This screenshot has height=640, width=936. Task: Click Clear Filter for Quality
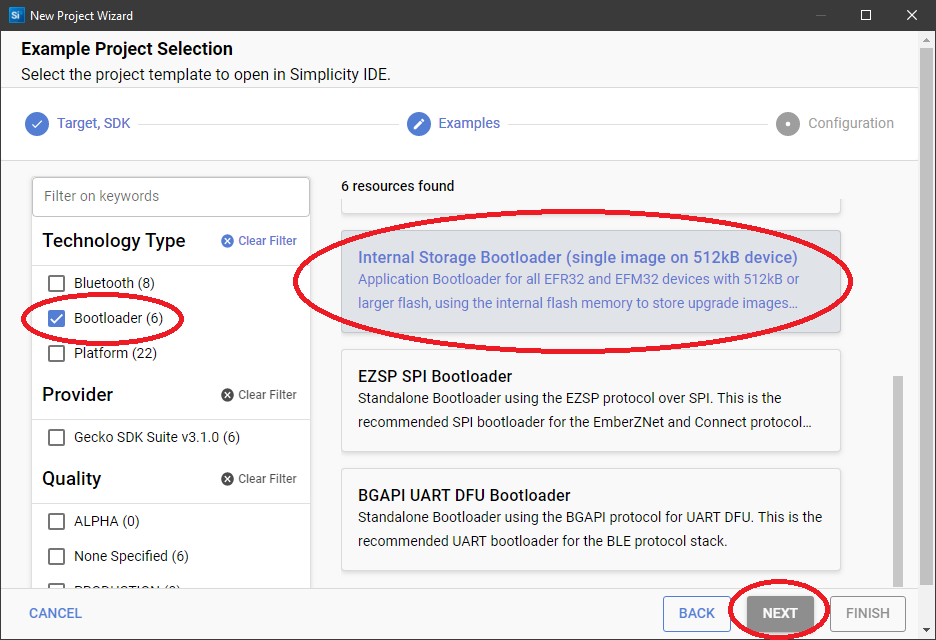pos(259,479)
